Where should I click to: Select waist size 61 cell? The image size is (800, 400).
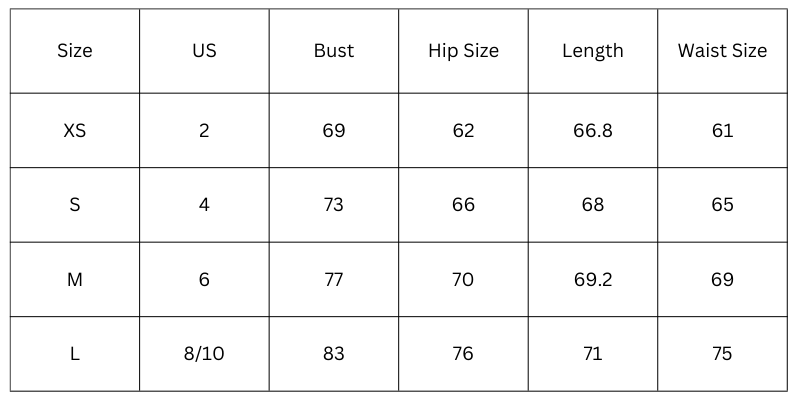pos(722,131)
